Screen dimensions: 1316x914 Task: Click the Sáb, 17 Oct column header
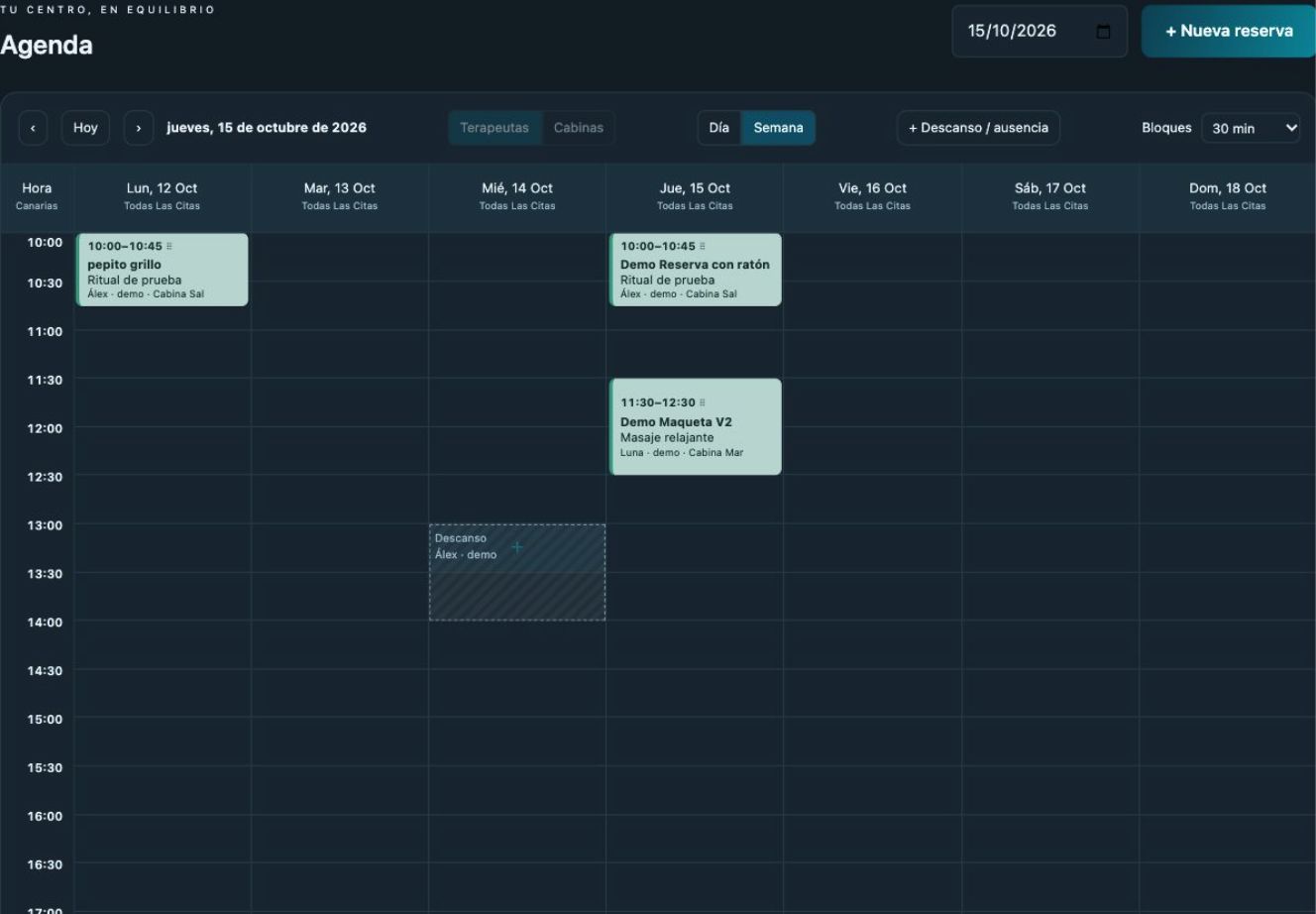point(1050,196)
